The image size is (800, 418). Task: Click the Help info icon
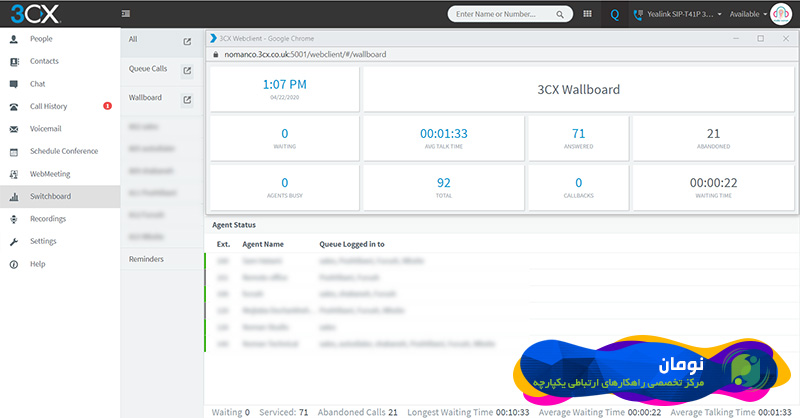point(14,264)
